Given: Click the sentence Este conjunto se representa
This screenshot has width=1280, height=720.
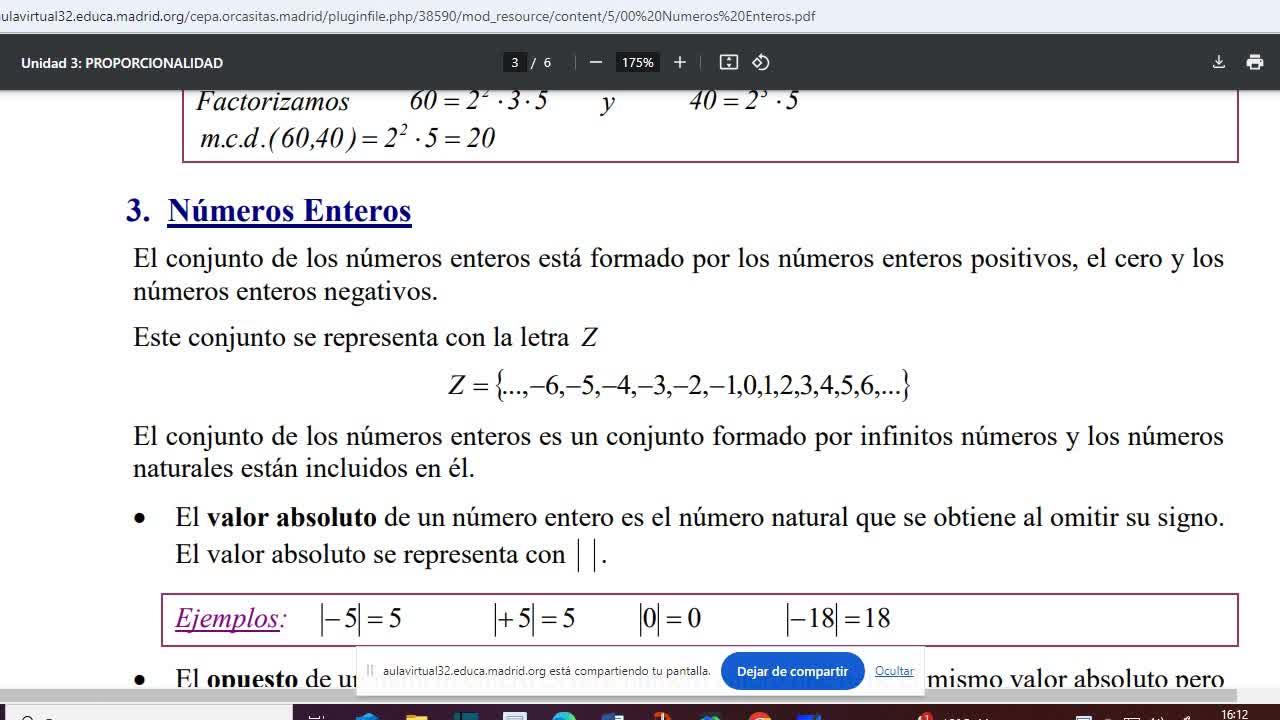Looking at the screenshot, I should pyautogui.click(x=366, y=337).
